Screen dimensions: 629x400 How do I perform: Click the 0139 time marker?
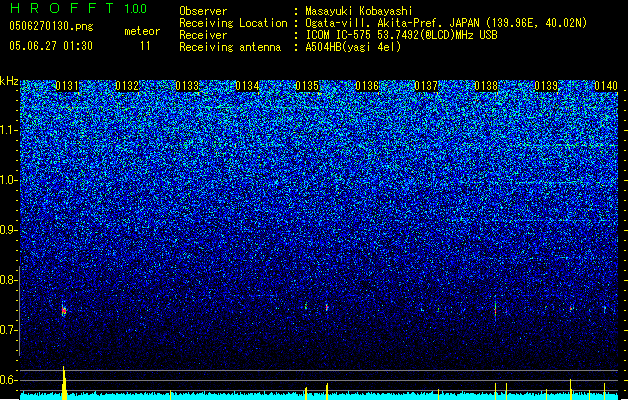546,86
